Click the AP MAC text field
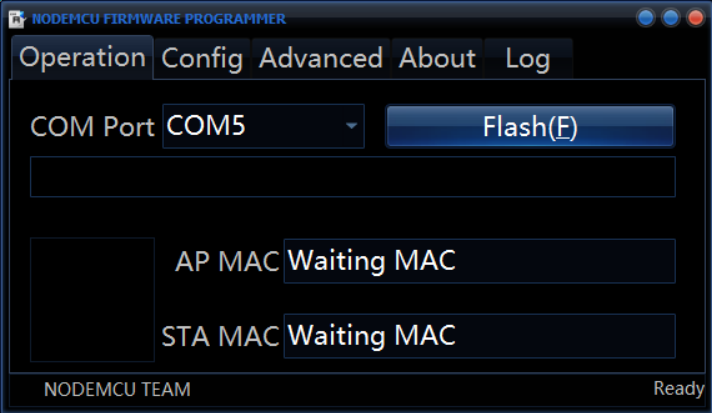The height and width of the screenshot is (413, 712). pyautogui.click(x=480, y=261)
